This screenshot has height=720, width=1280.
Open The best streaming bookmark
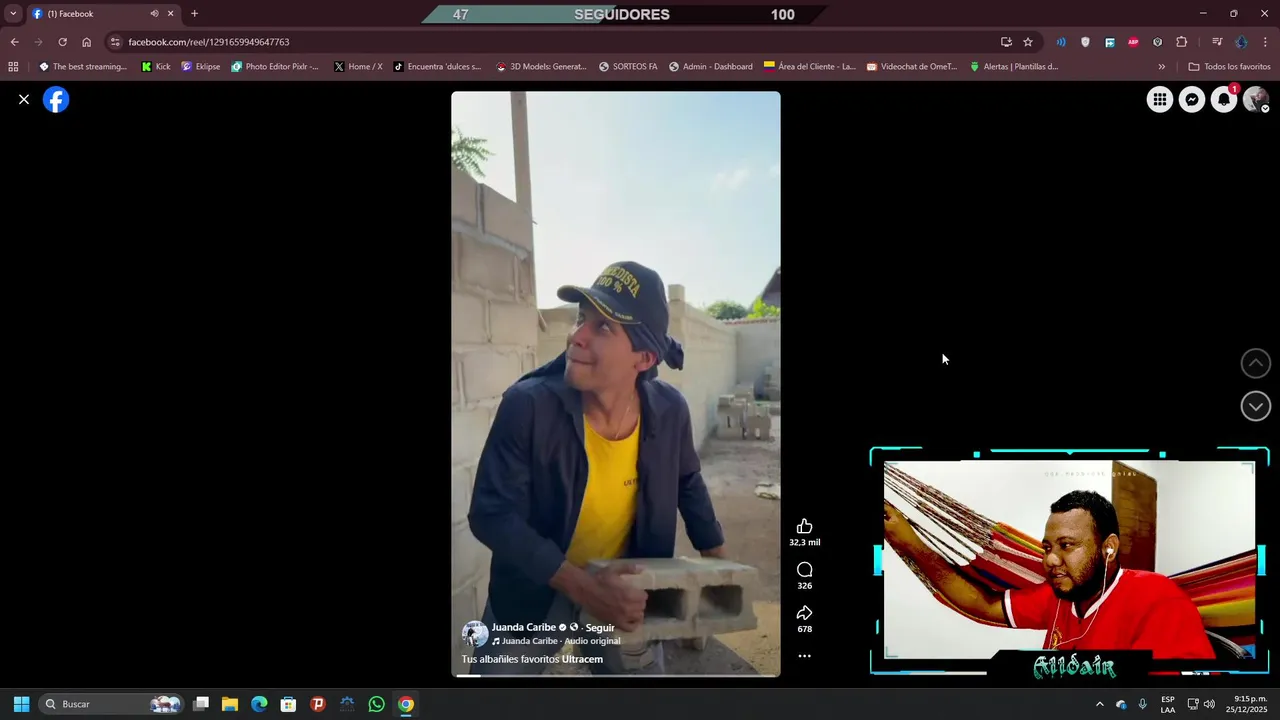[83, 67]
